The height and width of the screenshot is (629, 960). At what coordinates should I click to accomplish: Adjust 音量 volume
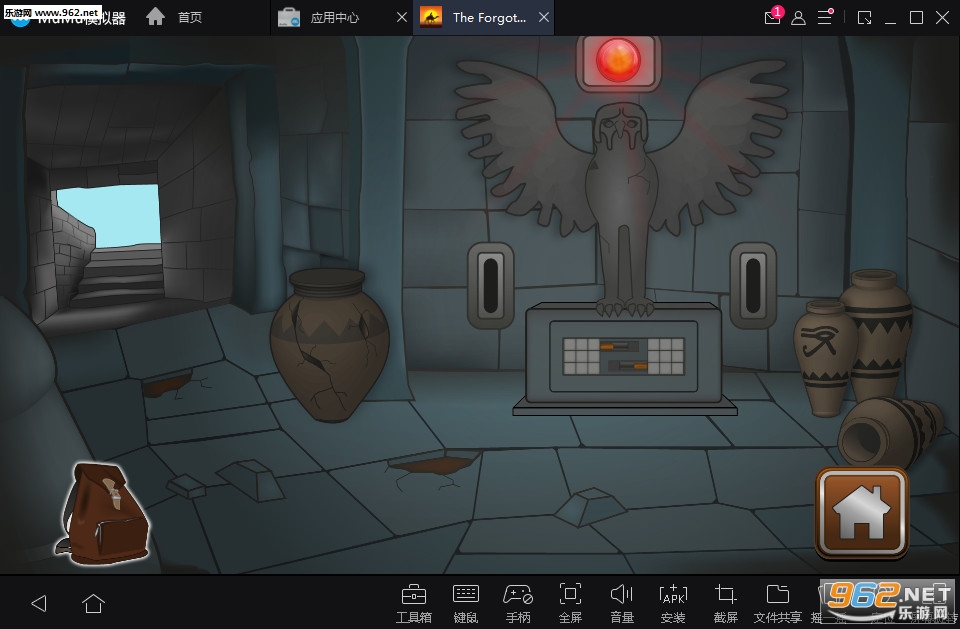(622, 603)
